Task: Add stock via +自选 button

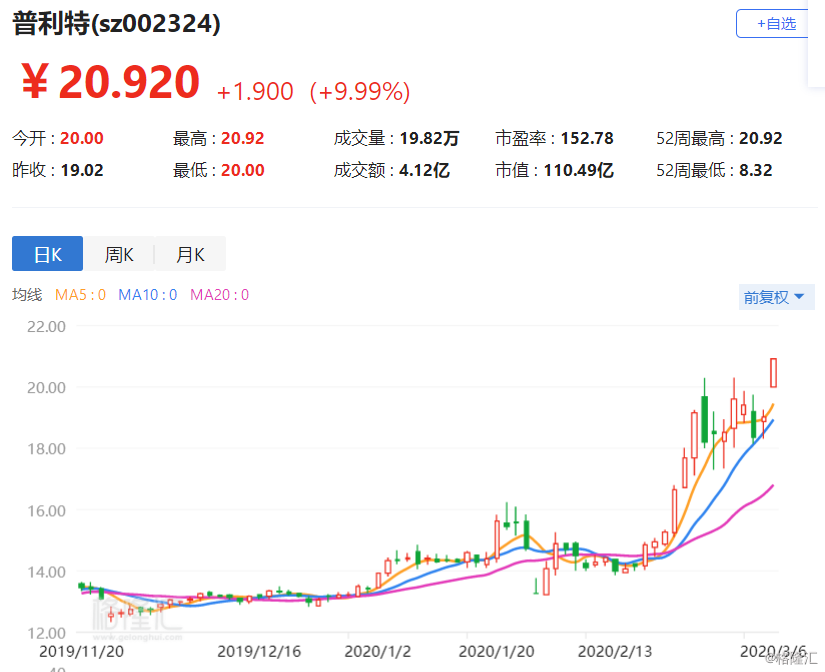Action: click(x=772, y=24)
